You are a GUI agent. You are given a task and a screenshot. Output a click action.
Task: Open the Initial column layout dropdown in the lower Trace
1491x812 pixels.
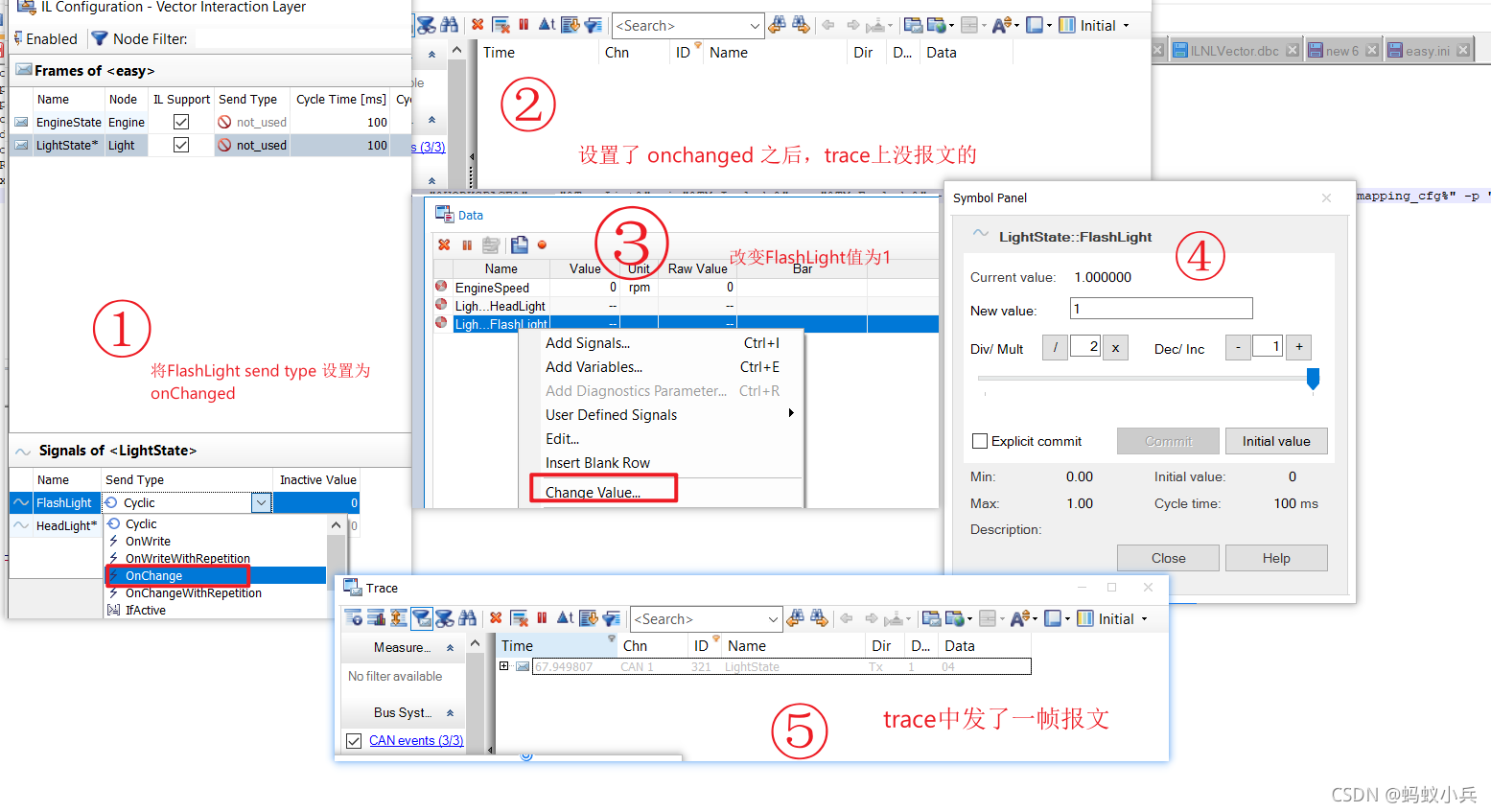click(1144, 619)
